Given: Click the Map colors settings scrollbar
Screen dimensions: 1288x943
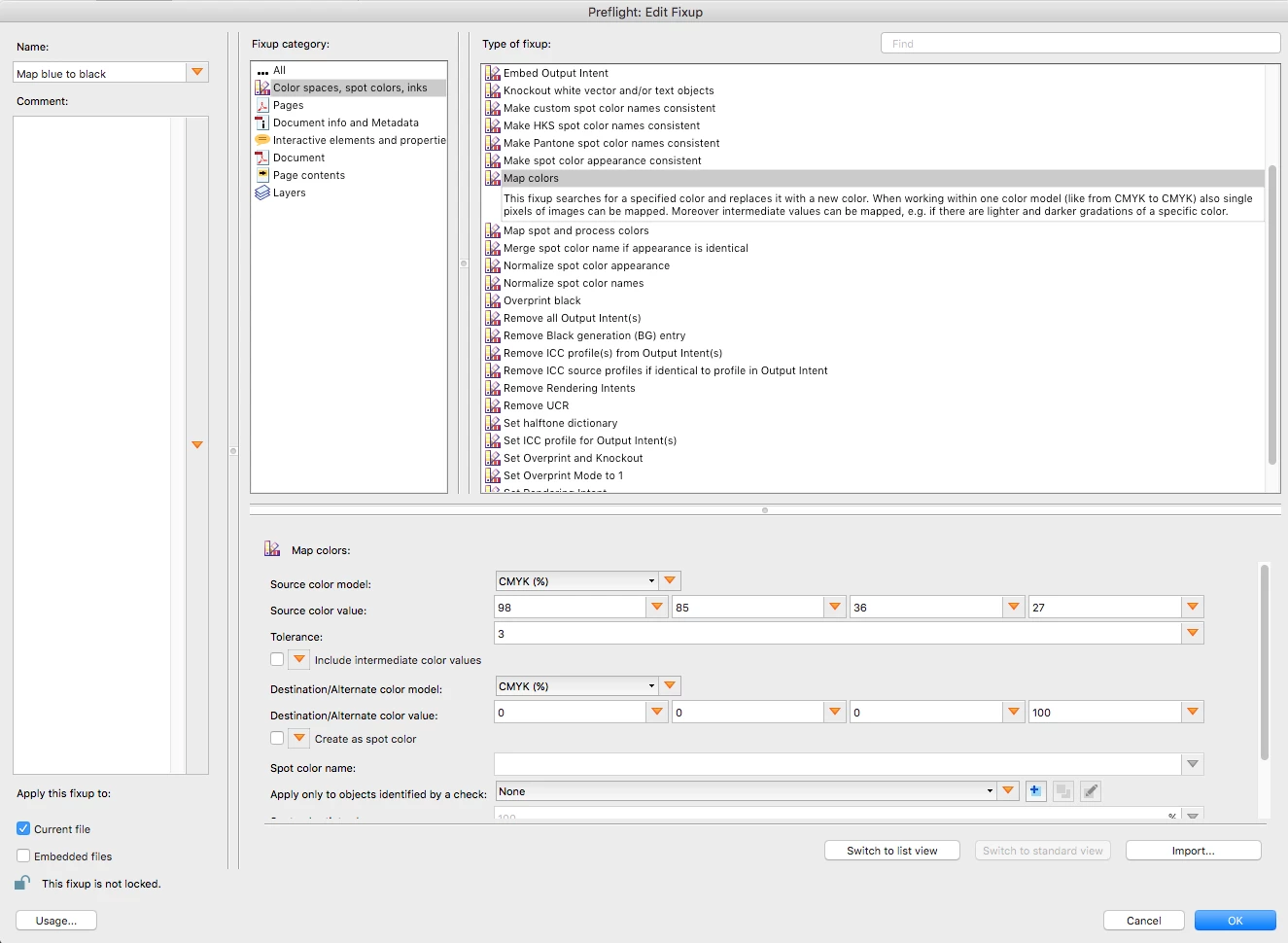Looking at the screenshot, I should 1265,662.
